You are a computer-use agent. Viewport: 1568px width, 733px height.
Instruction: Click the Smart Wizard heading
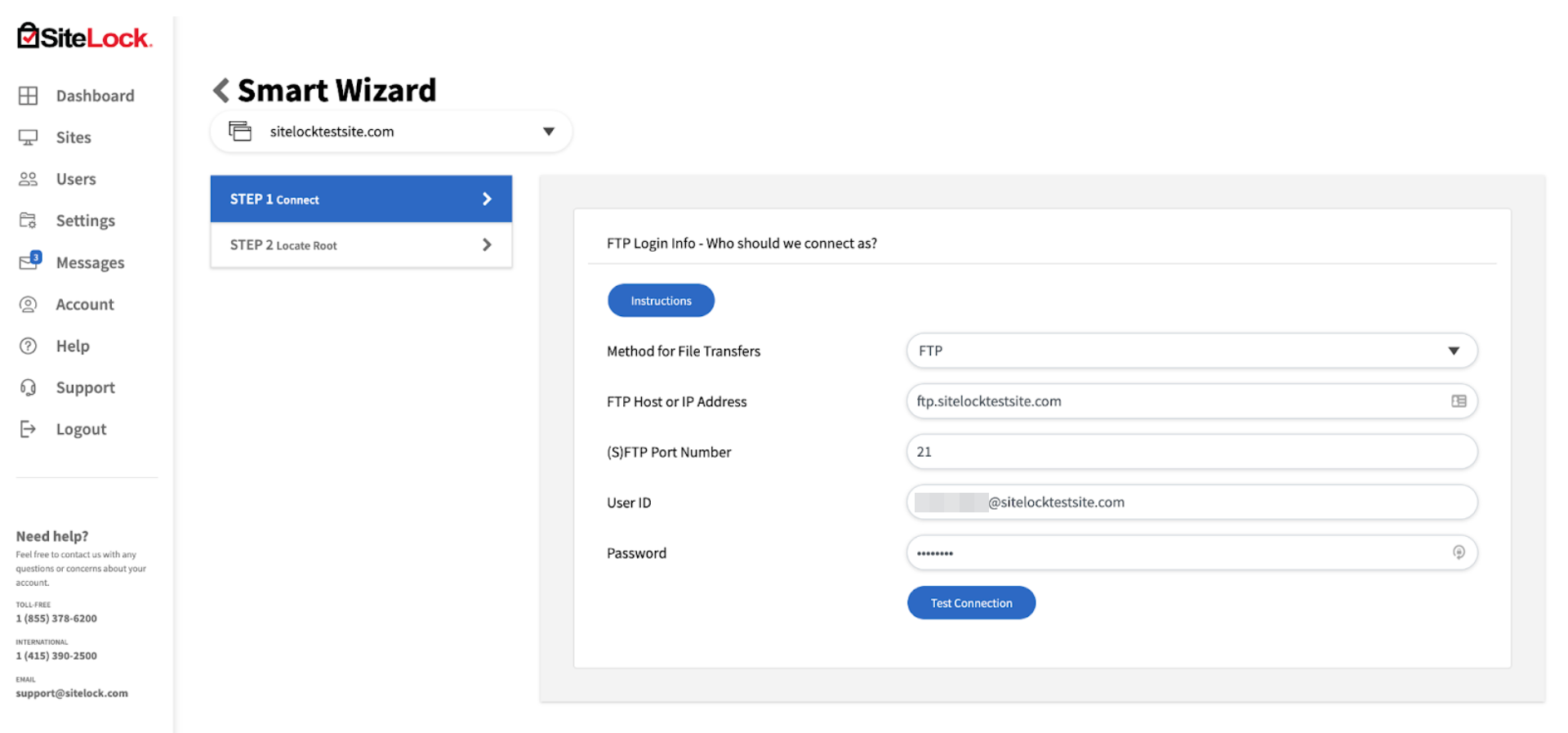click(x=336, y=90)
